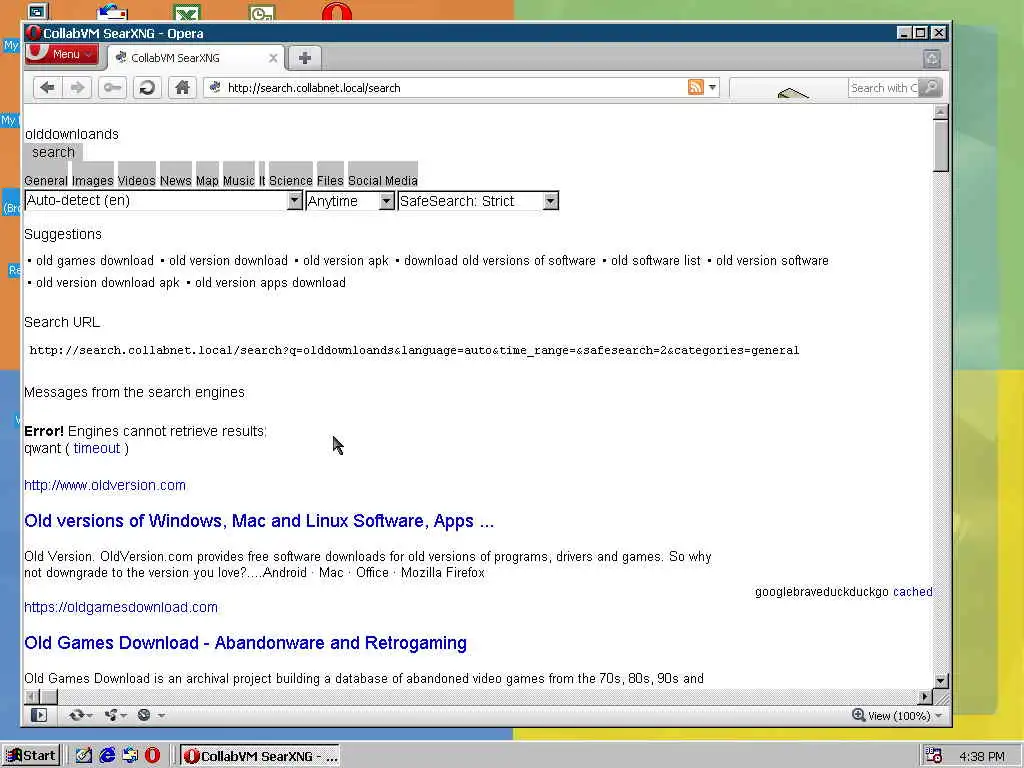Open the password wand key button
The width and height of the screenshot is (1024, 768).
[112, 88]
